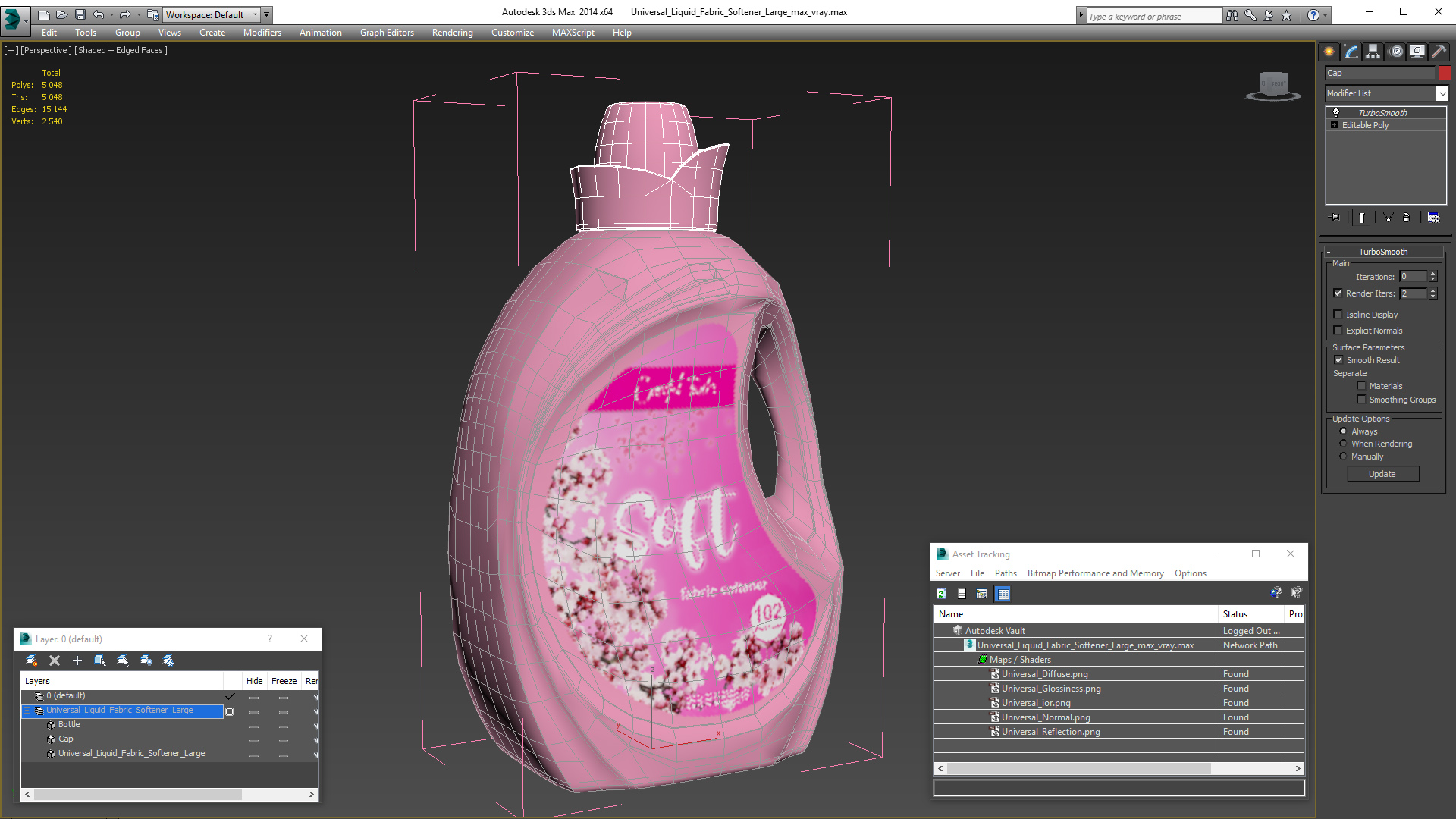Viewport: 1456px width, 819px height.
Task: Delete layer X icon in Layer dialog
Action: pyautogui.click(x=55, y=661)
